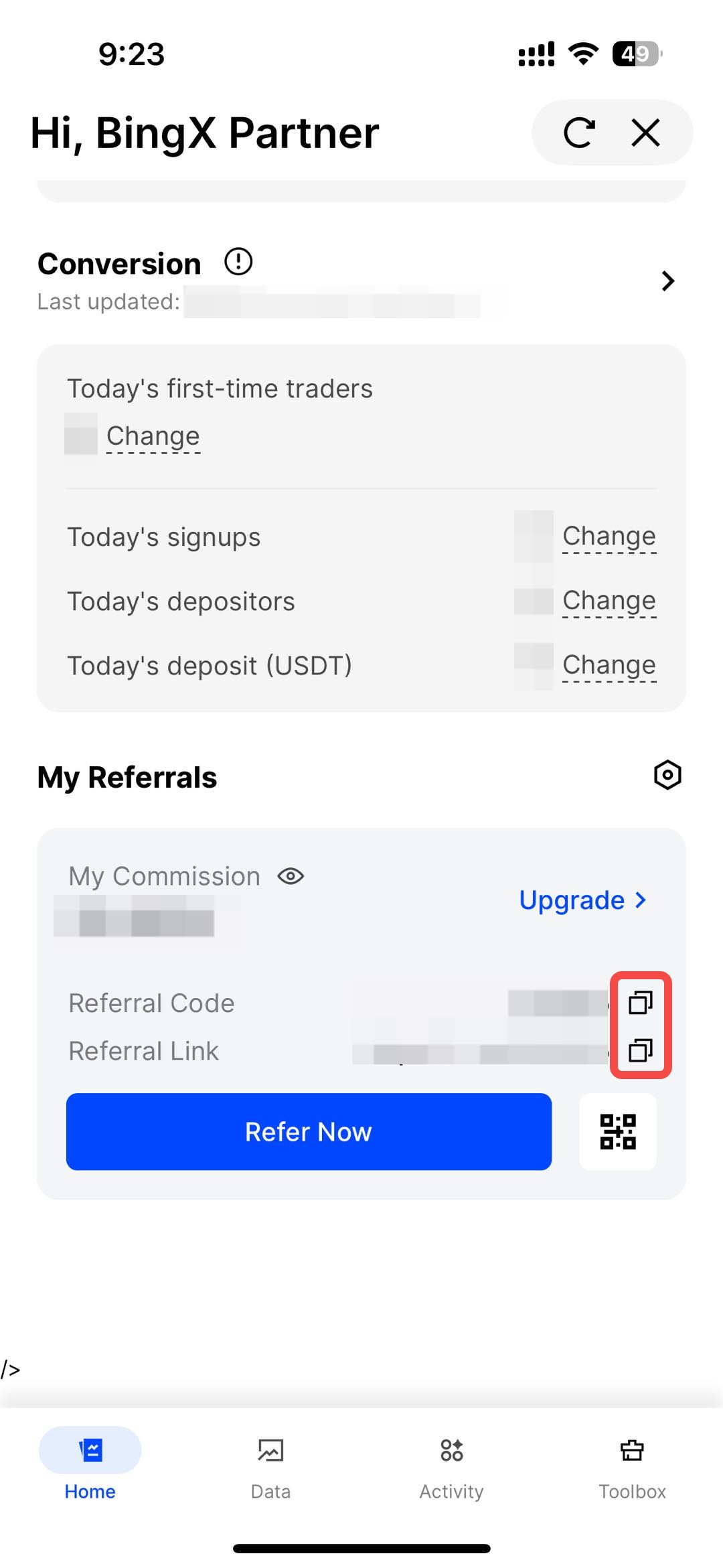This screenshot has width=723, height=1568.
Task: Copy the Referral Code
Action: pos(640,1003)
